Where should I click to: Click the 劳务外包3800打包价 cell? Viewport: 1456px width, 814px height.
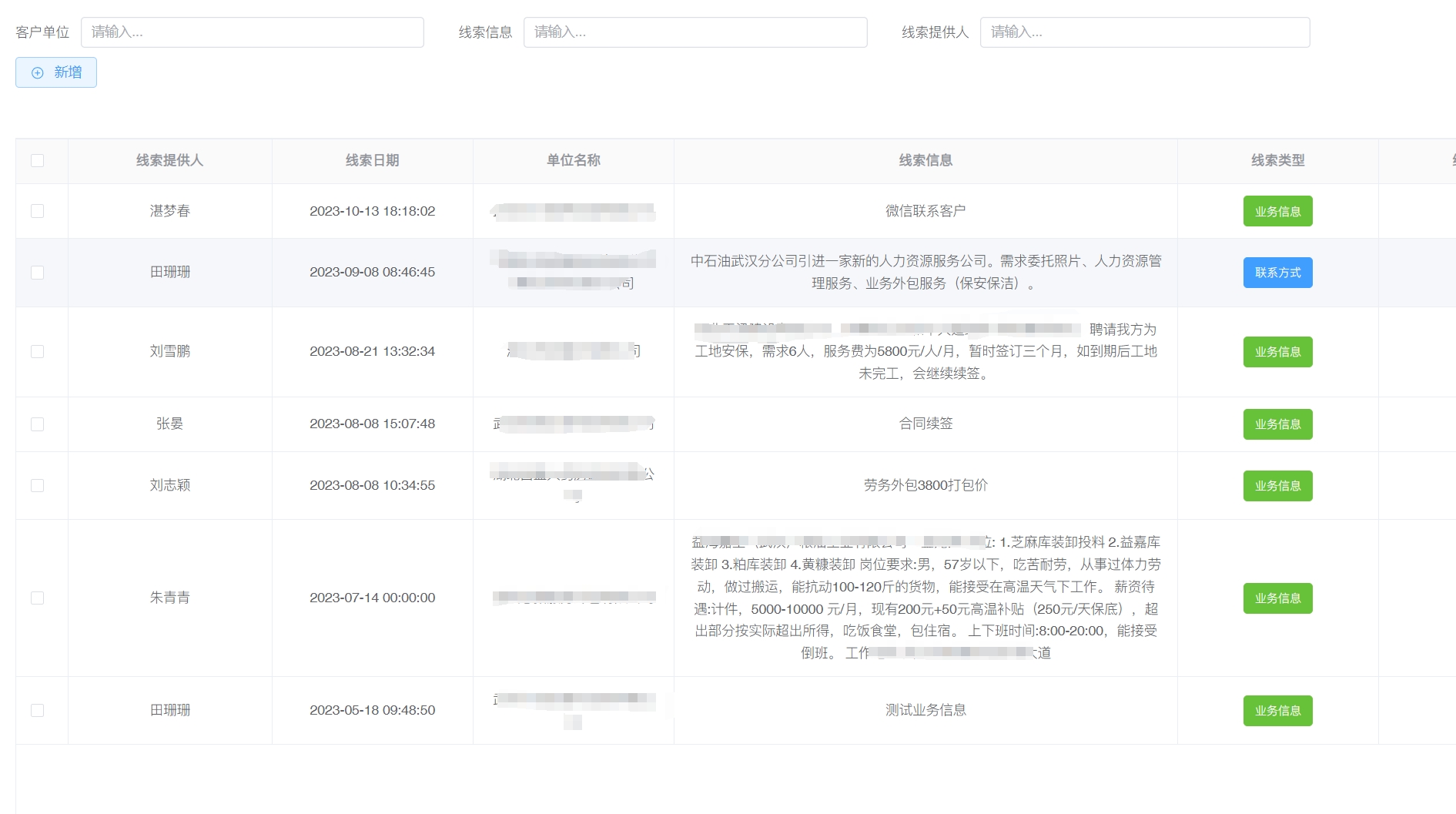pyautogui.click(x=925, y=485)
